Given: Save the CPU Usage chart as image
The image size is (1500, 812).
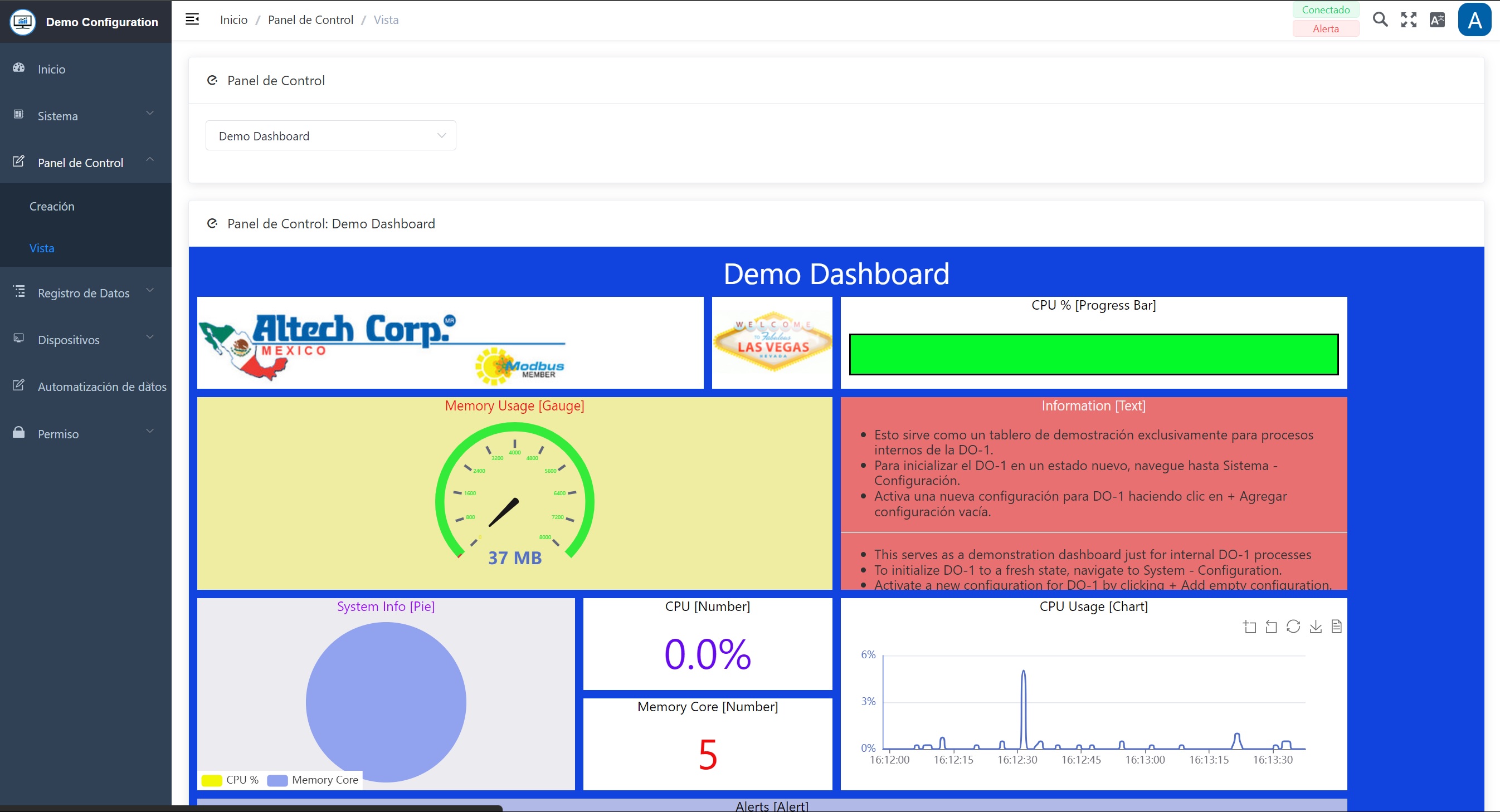Looking at the screenshot, I should pos(1316,627).
